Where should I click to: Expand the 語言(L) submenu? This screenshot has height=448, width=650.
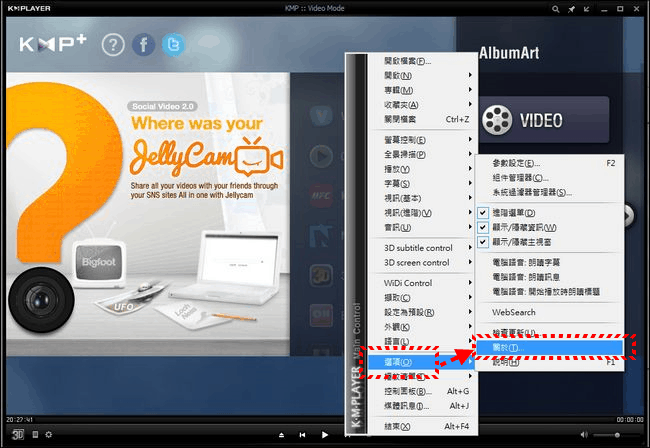(x=423, y=341)
